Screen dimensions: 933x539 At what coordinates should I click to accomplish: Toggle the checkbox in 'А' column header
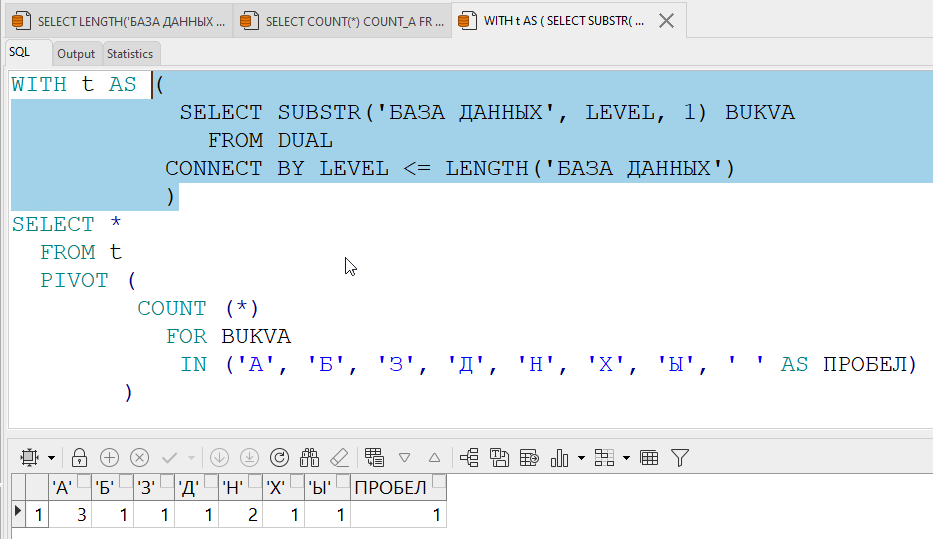[x=83, y=483]
